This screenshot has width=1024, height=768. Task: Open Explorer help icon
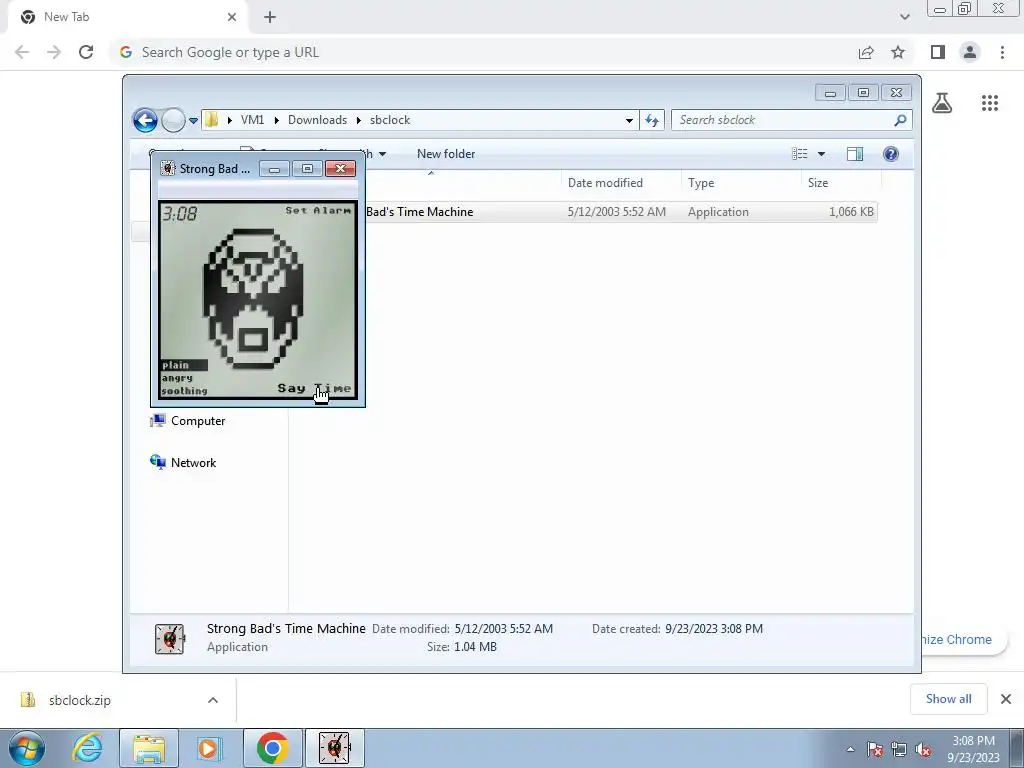891,154
